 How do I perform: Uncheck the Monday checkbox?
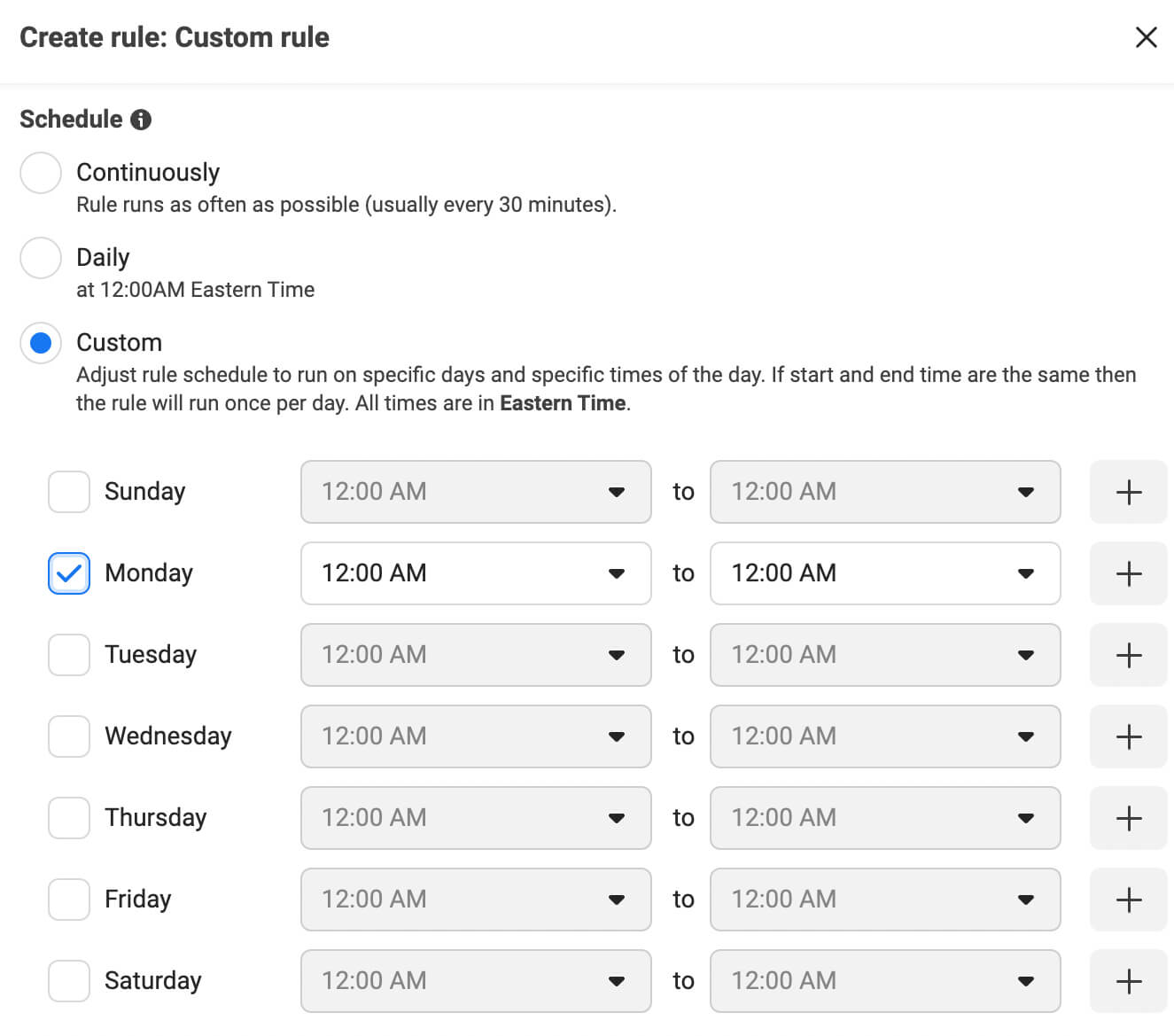coord(68,573)
